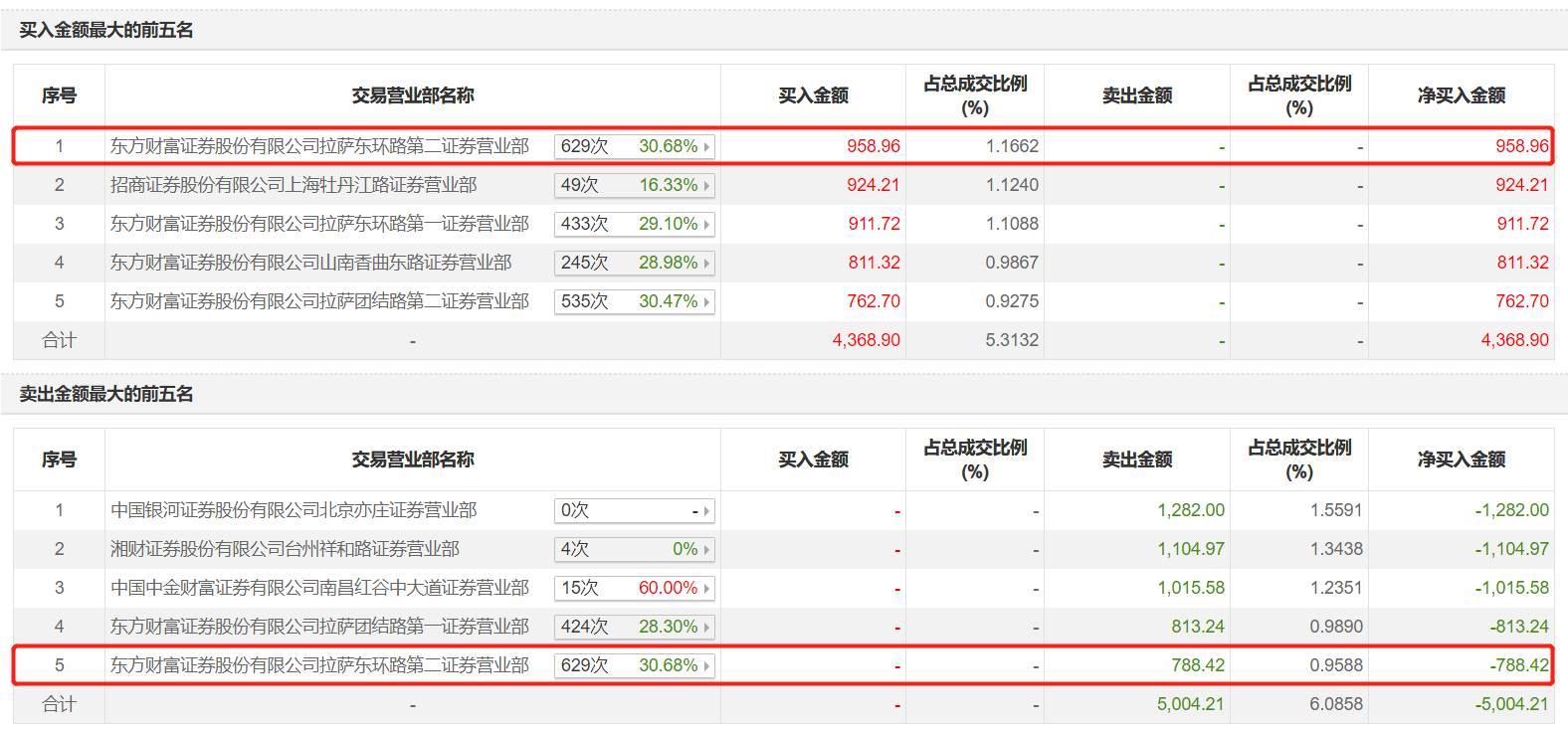Click net amount -1,282.00
Image resolution: width=1568 pixels, height=733 pixels.
pyautogui.click(x=1512, y=510)
